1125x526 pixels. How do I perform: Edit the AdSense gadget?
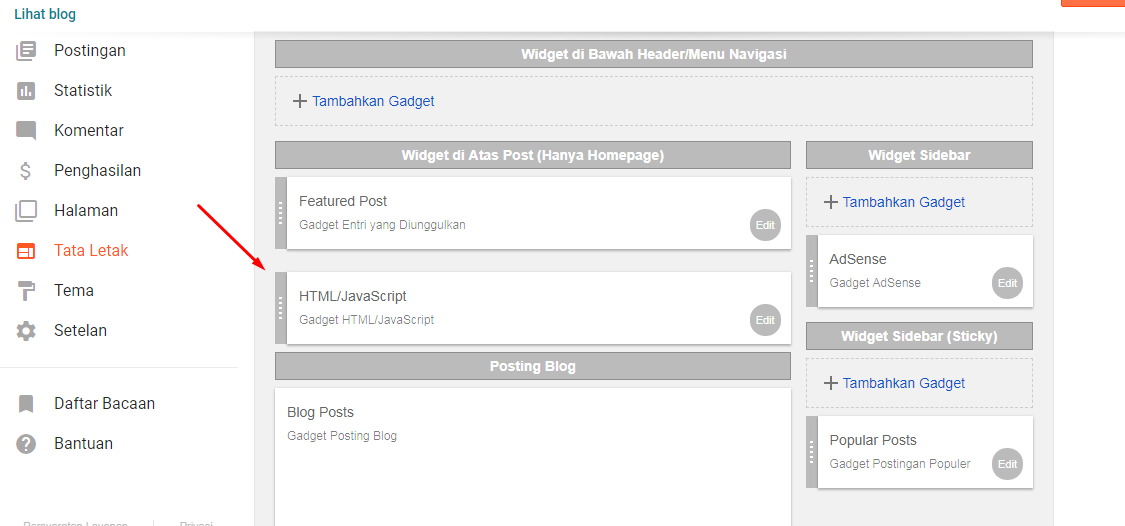[1007, 283]
